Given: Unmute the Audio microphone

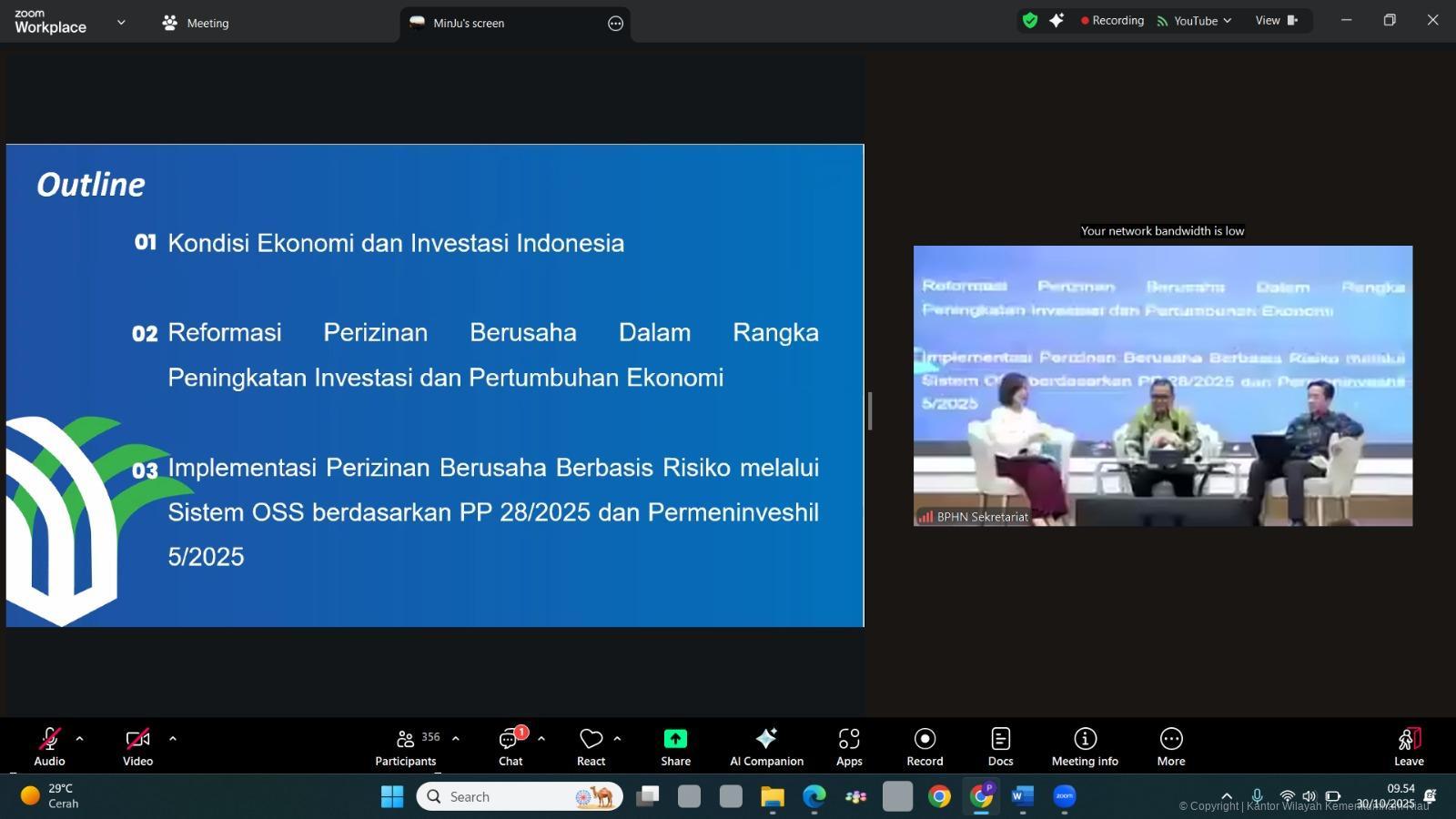Looking at the screenshot, I should (49, 747).
